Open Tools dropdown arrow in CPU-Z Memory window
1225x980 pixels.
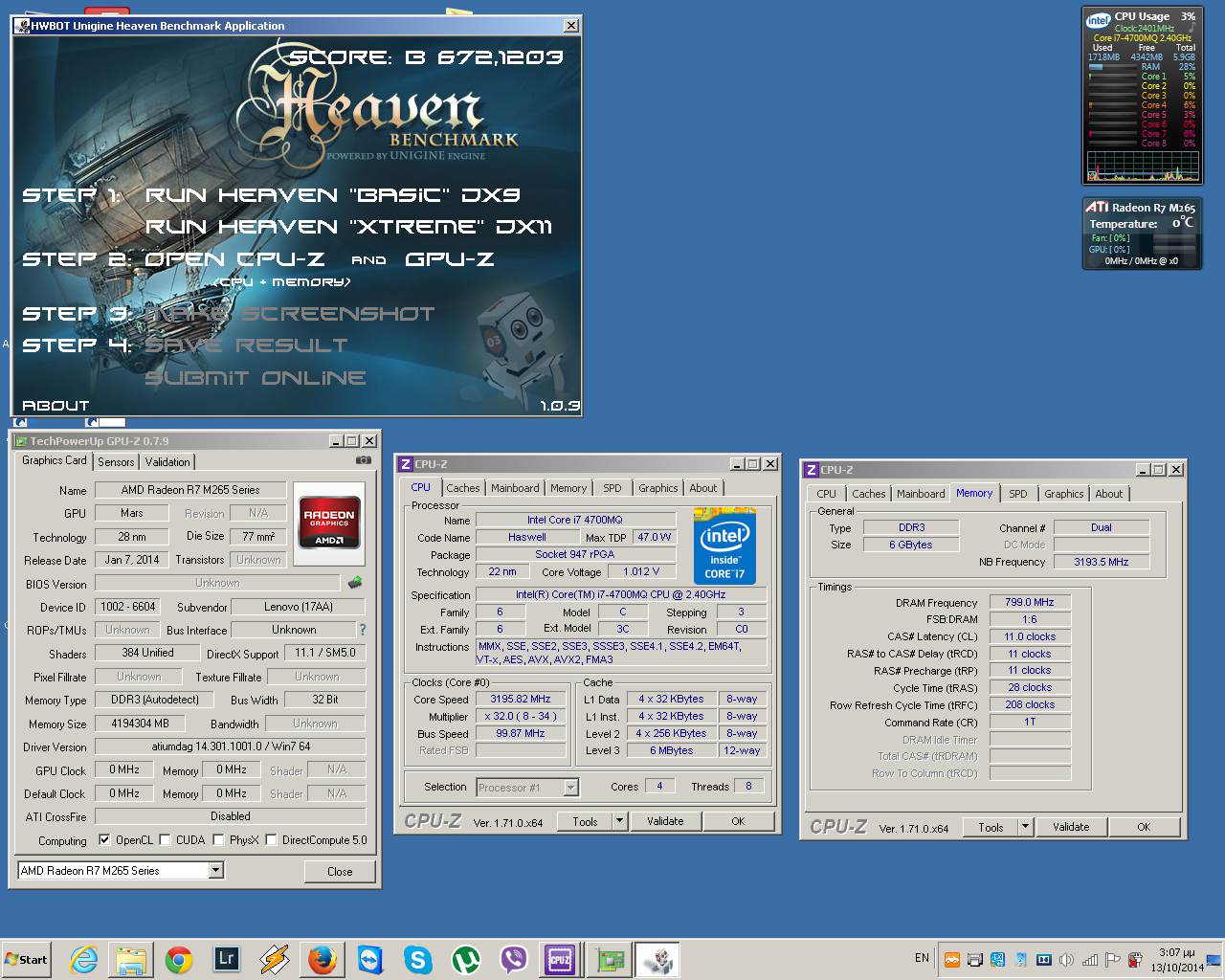point(1025,827)
